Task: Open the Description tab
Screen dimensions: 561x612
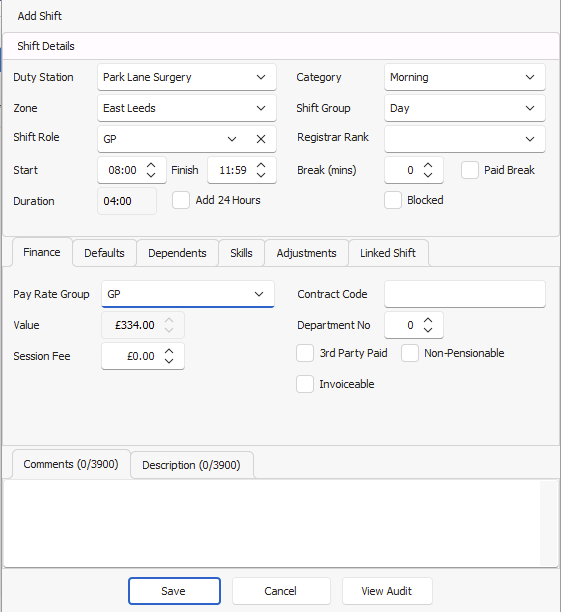Action: pos(191,465)
